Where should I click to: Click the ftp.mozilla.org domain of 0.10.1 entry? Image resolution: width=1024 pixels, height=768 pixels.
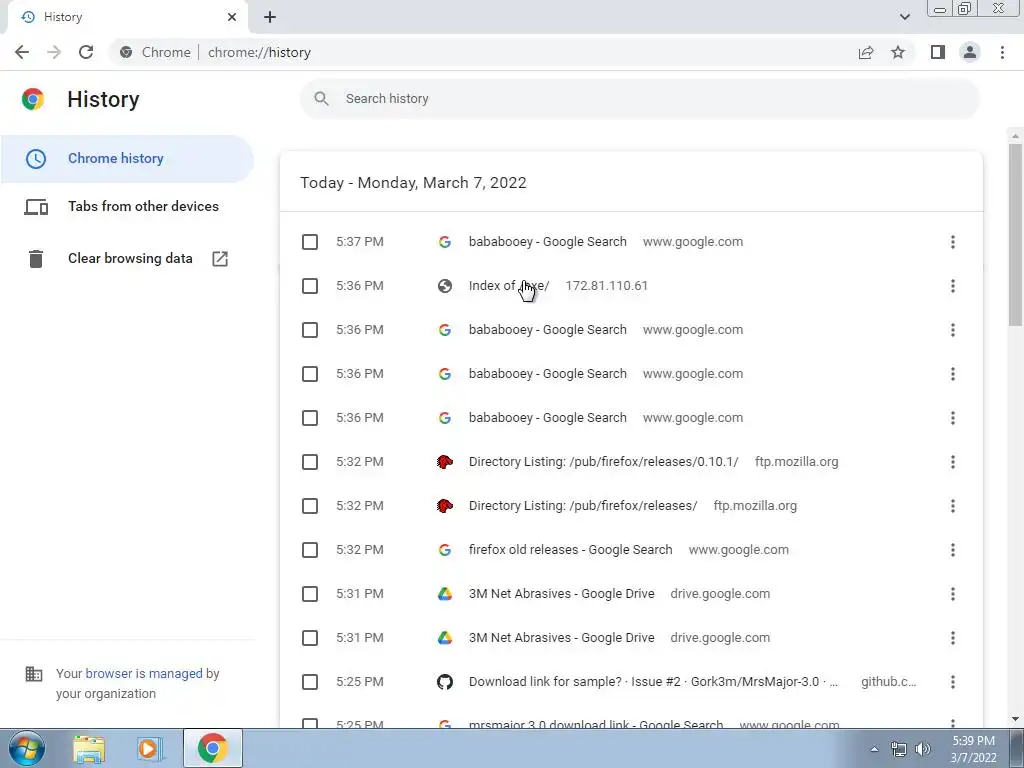pyautogui.click(x=796, y=462)
